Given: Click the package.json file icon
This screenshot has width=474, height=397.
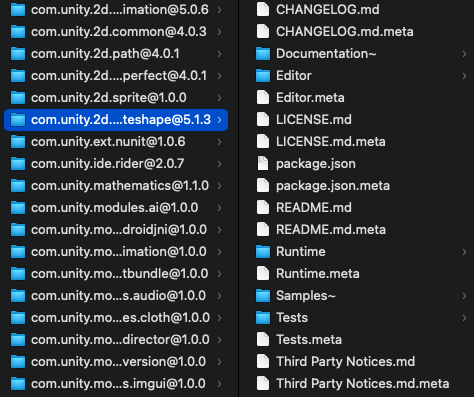Looking at the screenshot, I should point(263,164).
